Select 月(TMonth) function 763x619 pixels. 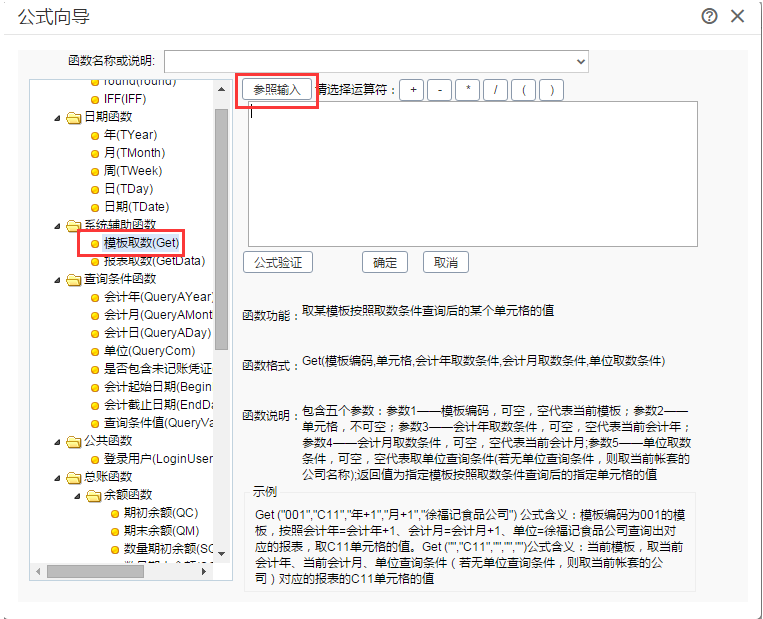134,153
